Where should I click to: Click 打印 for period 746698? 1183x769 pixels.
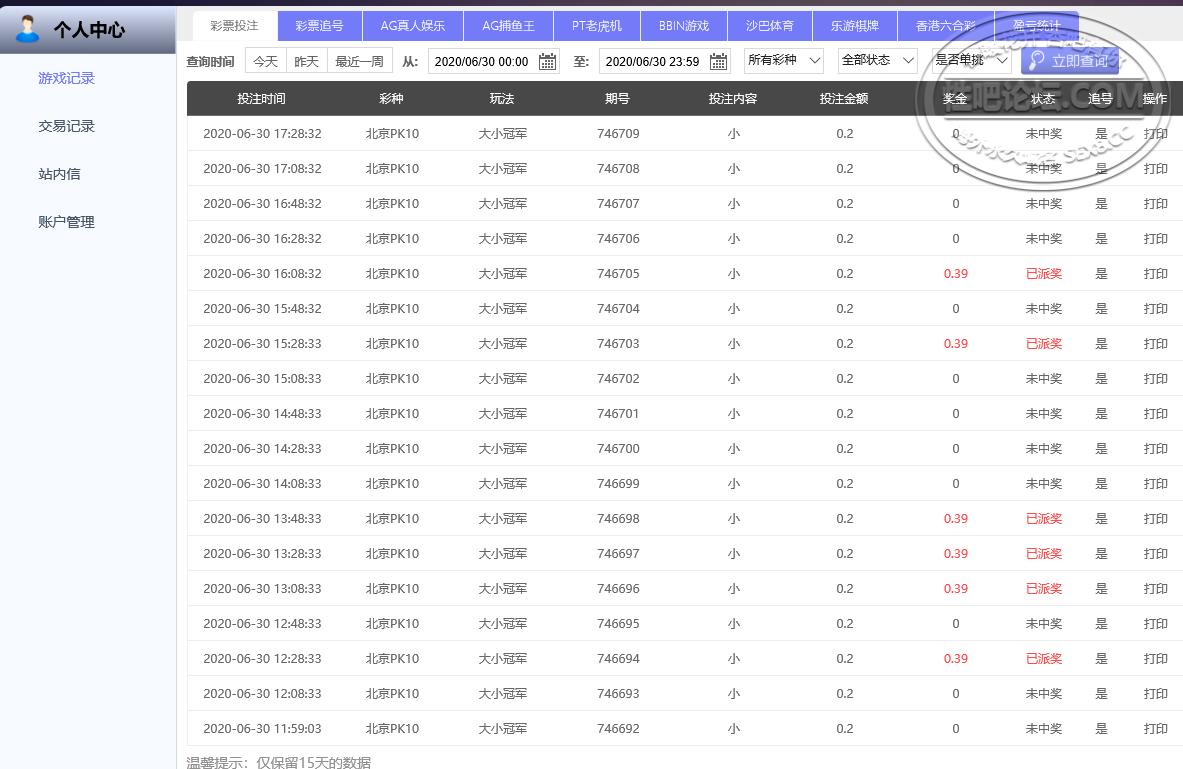click(x=1155, y=518)
